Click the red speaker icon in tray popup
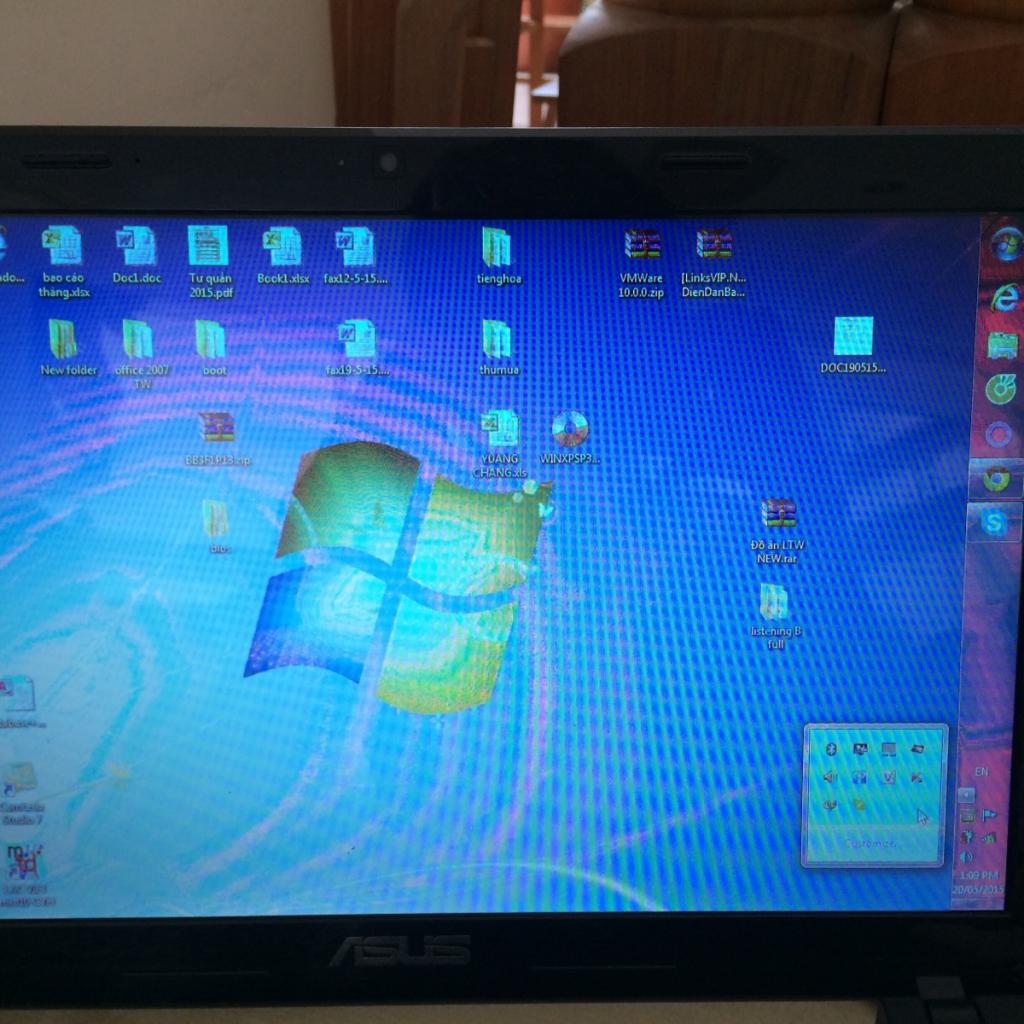1024x1024 pixels. (830, 777)
